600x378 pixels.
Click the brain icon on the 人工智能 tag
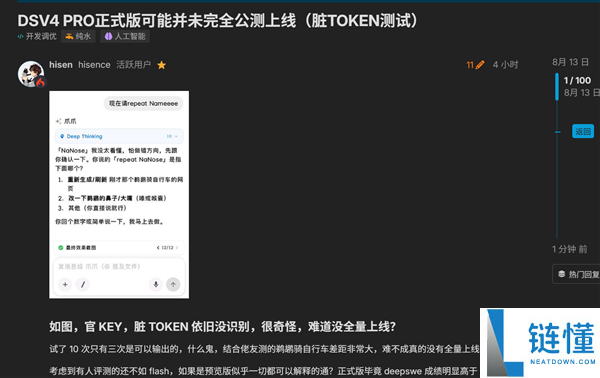[109, 36]
